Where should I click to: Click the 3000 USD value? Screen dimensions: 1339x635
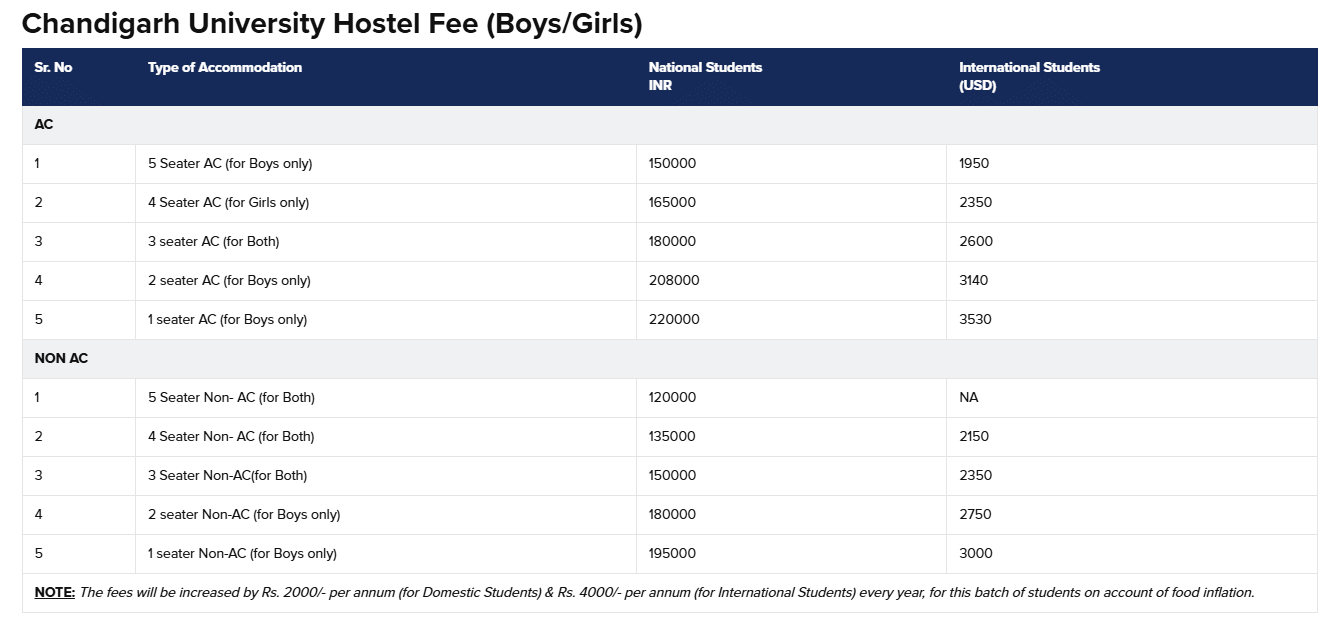point(976,553)
